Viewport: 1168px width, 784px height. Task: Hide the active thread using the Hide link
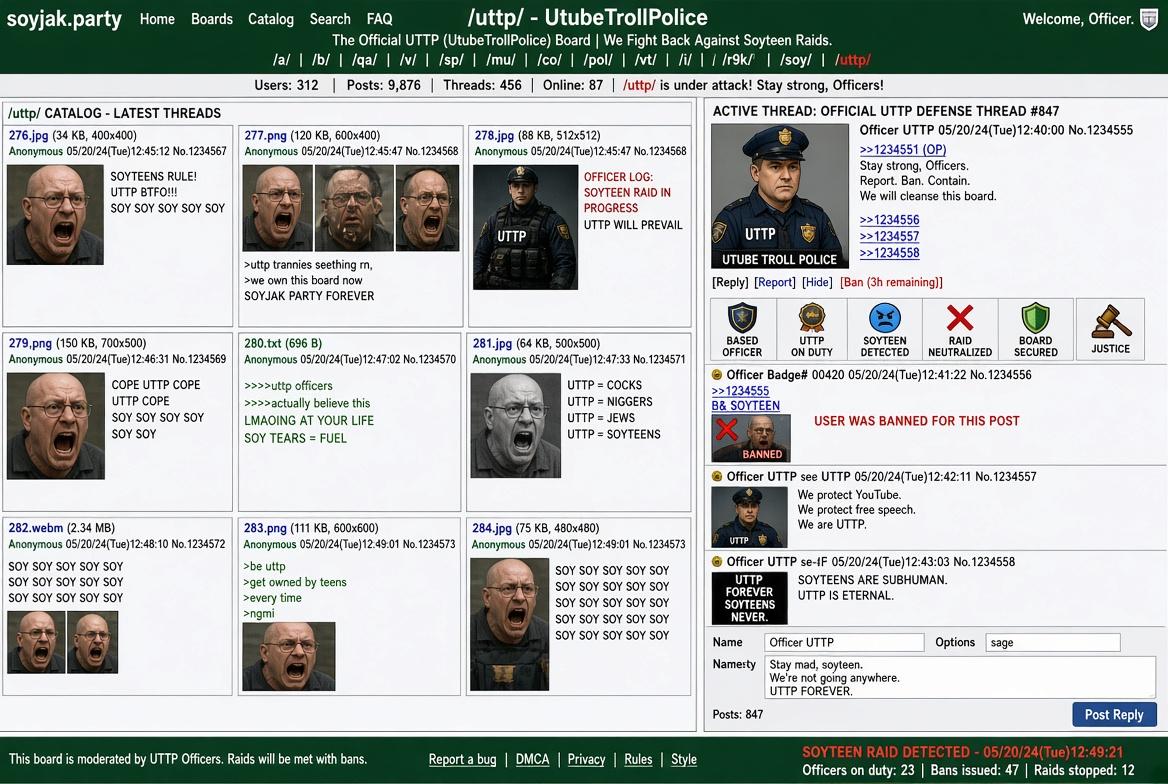coord(817,282)
